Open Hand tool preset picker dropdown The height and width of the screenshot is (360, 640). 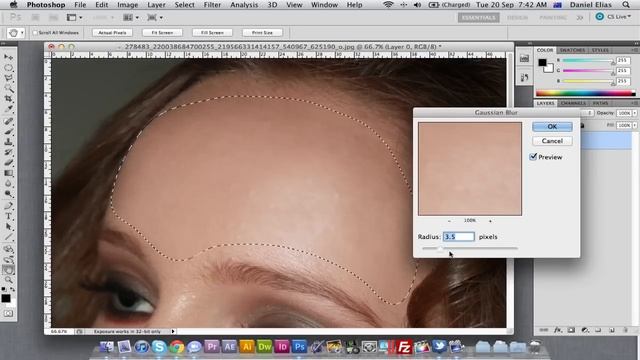[x=22, y=33]
